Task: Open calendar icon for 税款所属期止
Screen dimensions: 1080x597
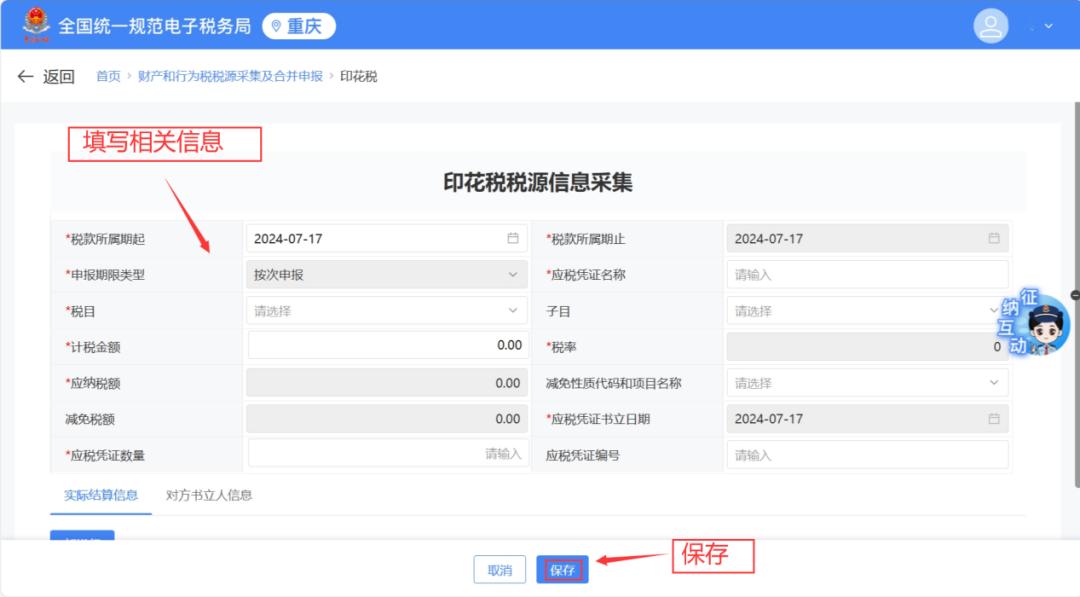Action: pos(993,239)
